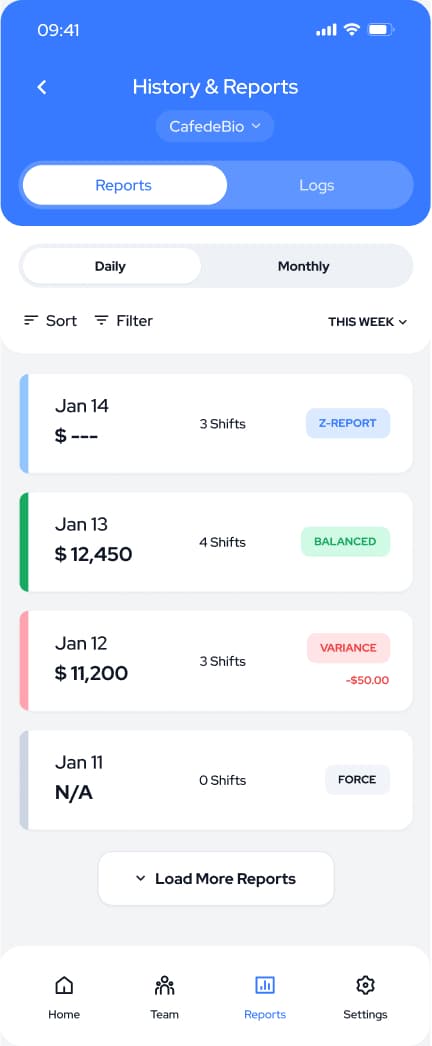
Task: Open the Z-REPORT badge for Jan 14
Action: [x=348, y=423]
